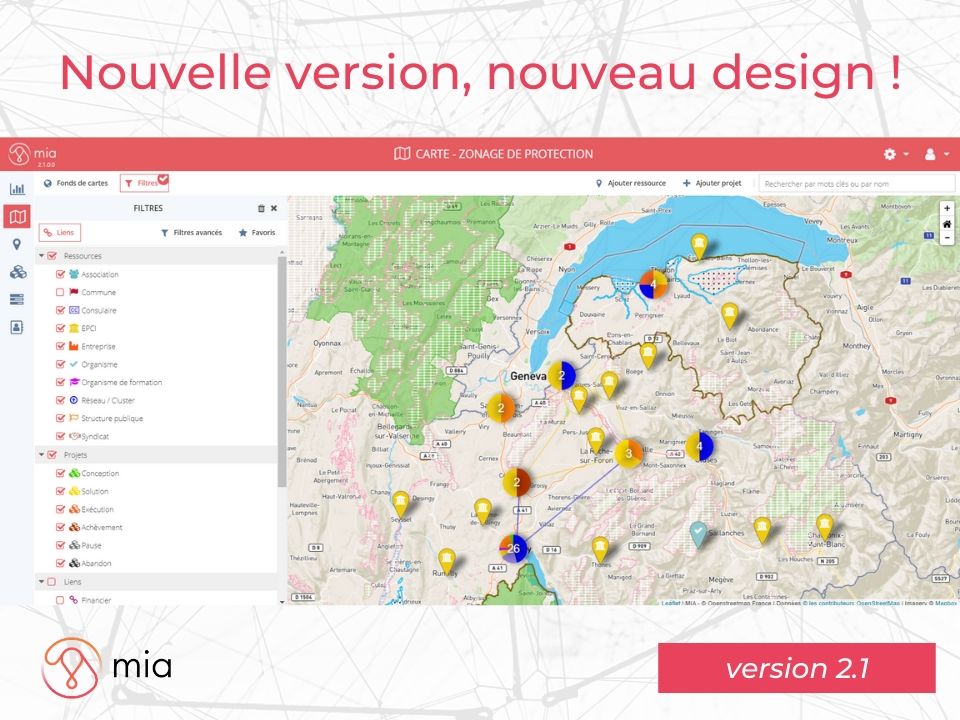Select the map view sidebar icon
The height and width of the screenshot is (720, 960).
[17, 216]
